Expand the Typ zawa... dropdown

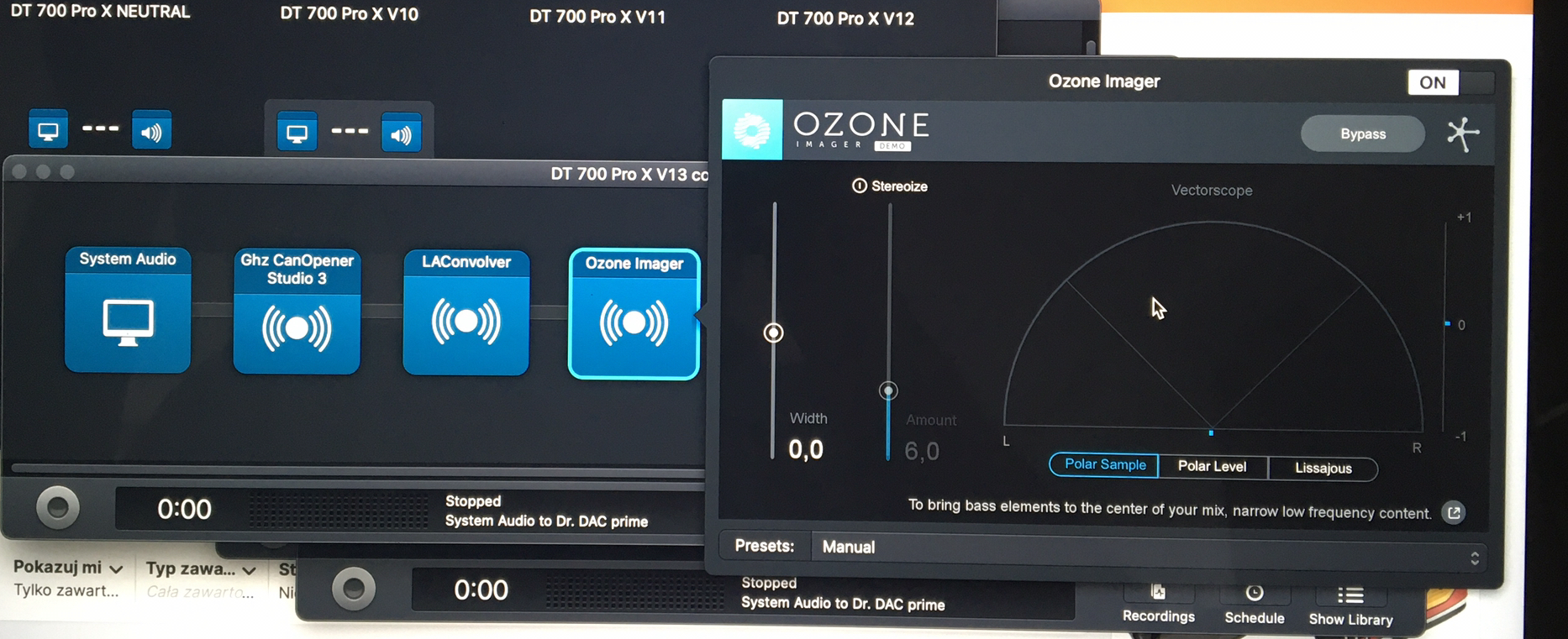tap(201, 569)
